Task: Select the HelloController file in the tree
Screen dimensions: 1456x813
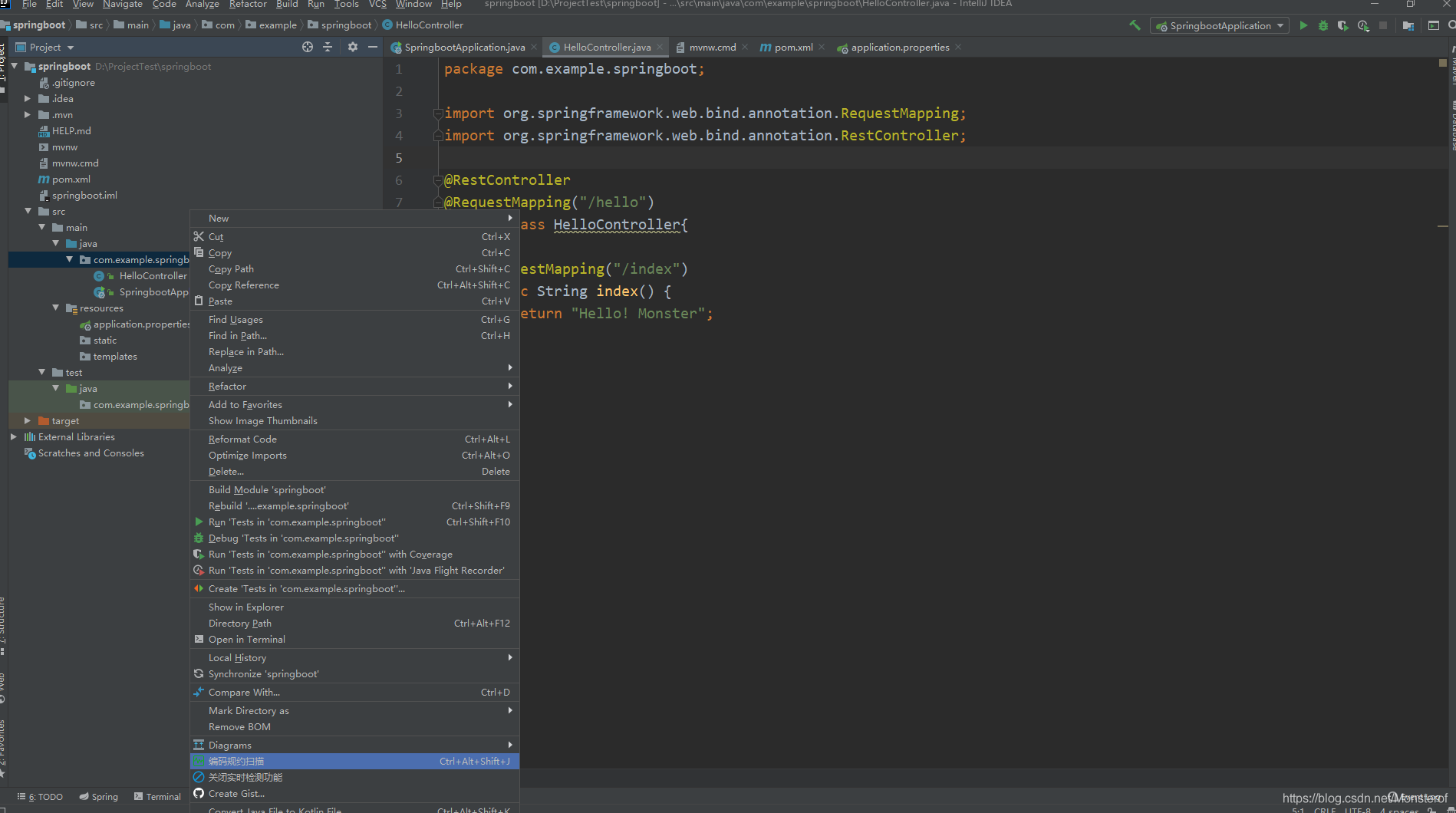Action: pos(153,275)
